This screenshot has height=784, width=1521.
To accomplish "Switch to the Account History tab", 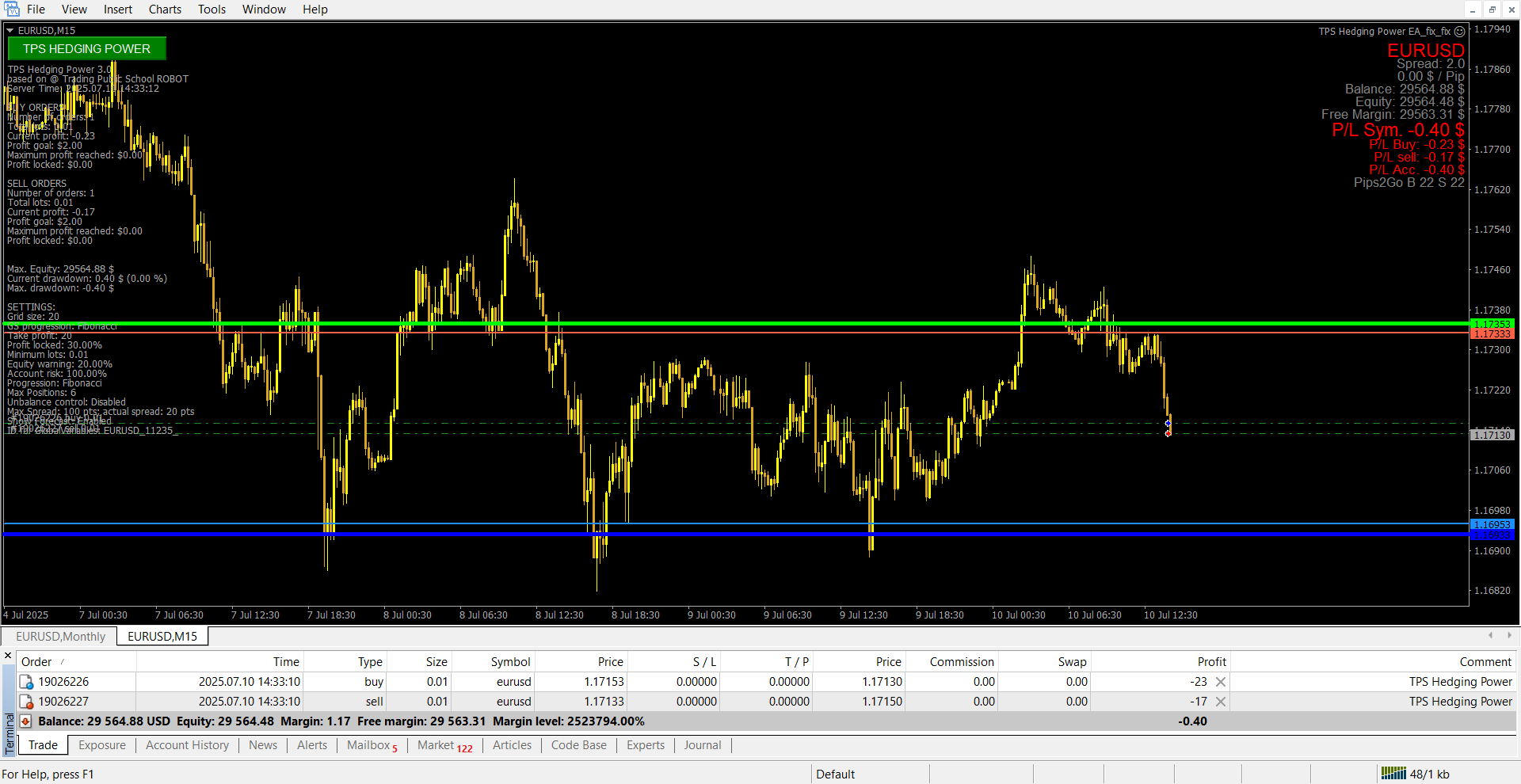I will [x=187, y=745].
